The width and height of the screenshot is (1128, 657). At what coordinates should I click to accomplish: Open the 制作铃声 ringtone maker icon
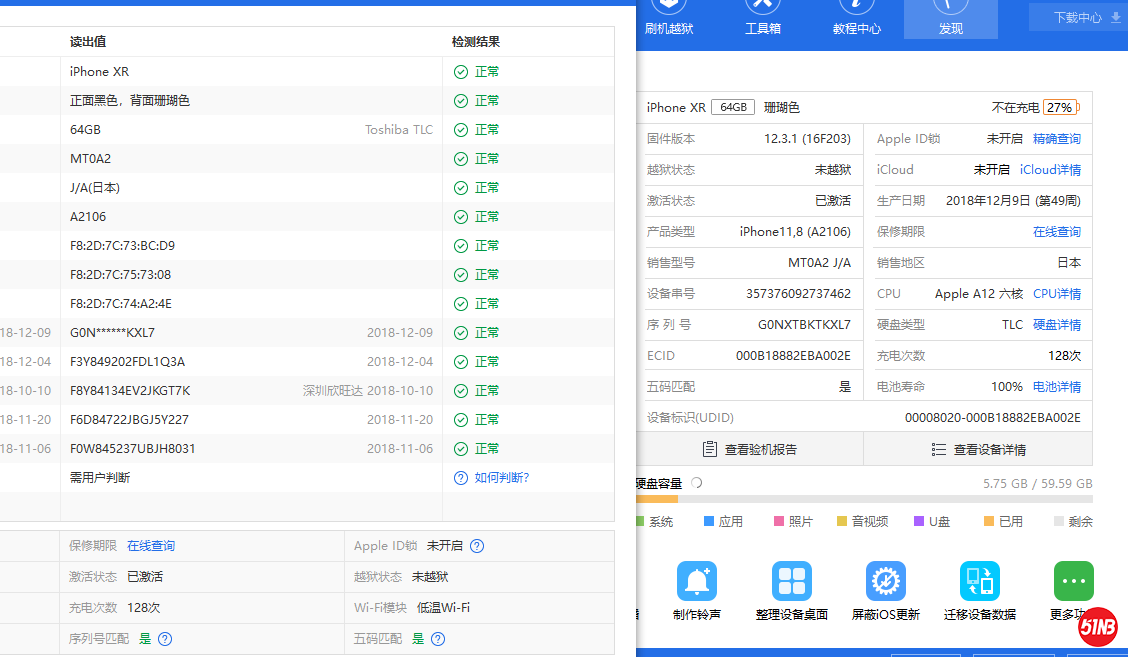click(697, 581)
